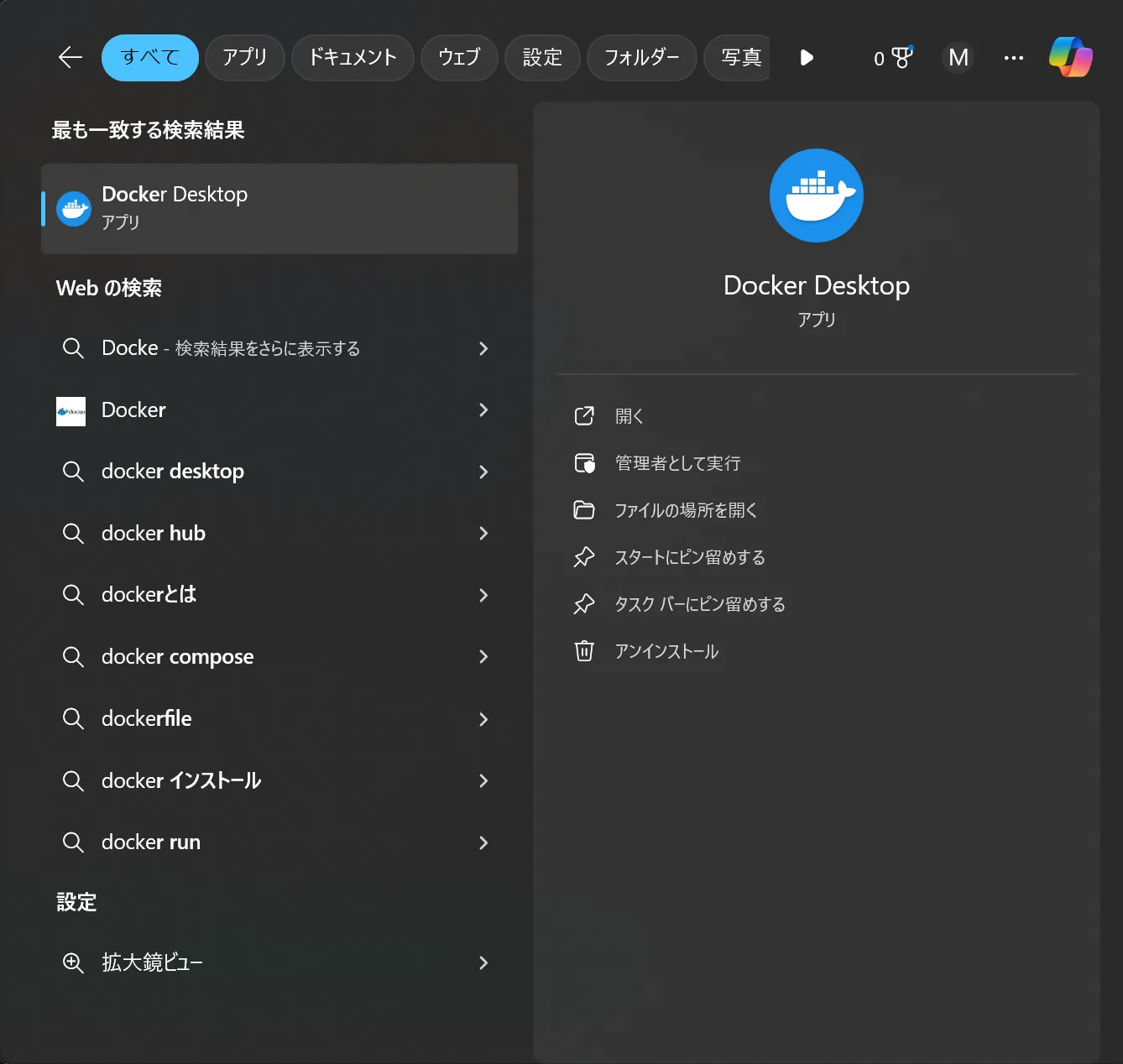Click the play button near the top bar

click(x=806, y=57)
